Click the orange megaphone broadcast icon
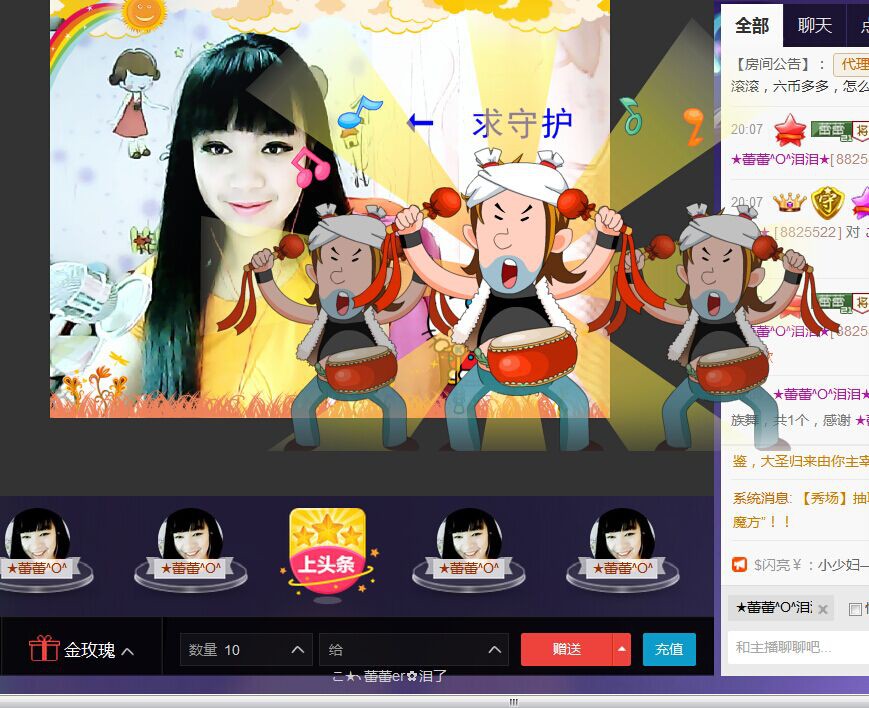The image size is (869, 708). pyautogui.click(x=740, y=564)
